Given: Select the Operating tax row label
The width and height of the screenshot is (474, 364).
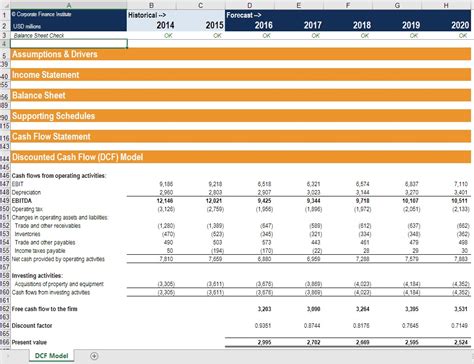Looking at the screenshot, I should click(27, 209).
